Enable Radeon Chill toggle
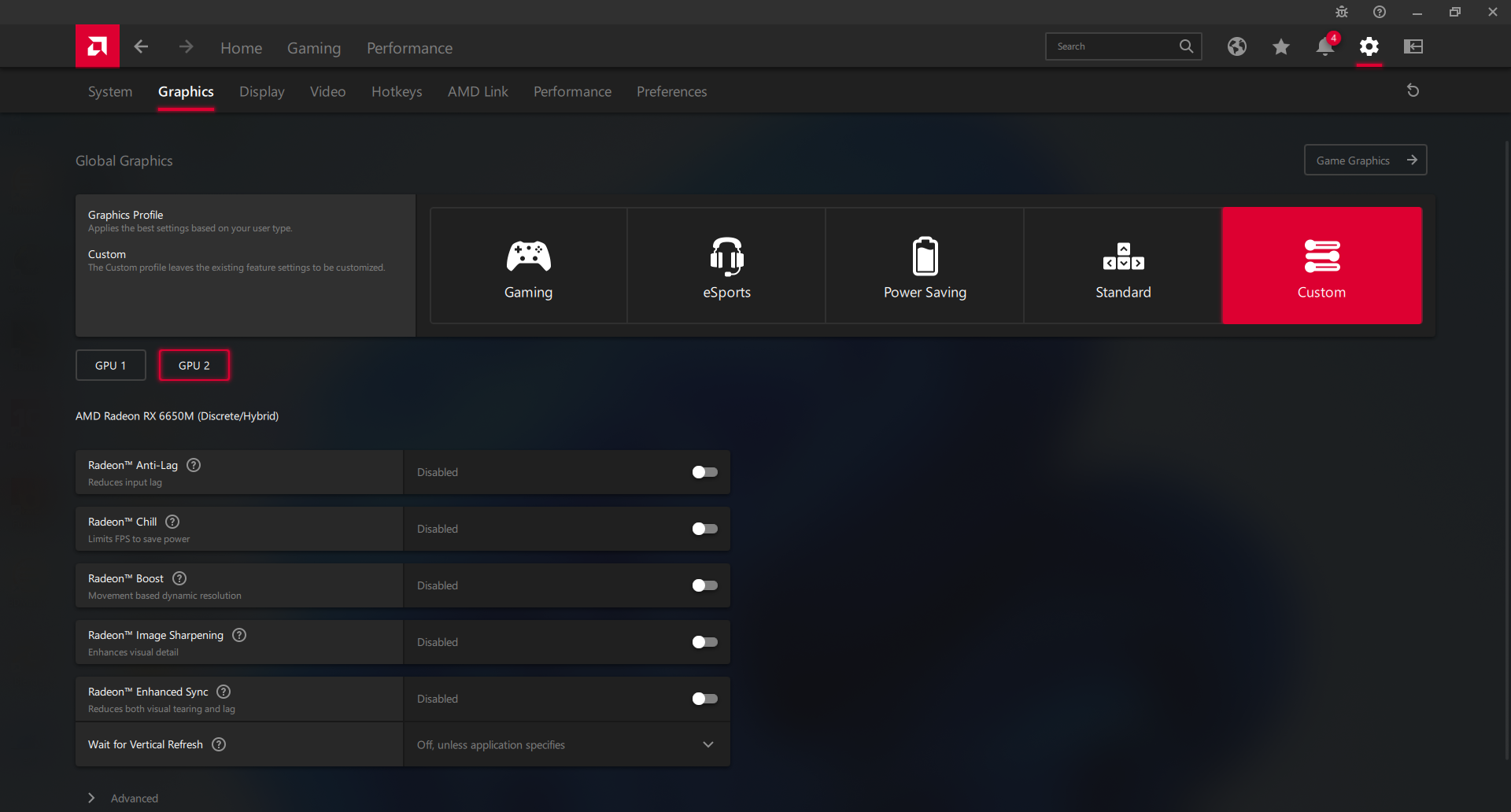The image size is (1511, 812). (705, 529)
